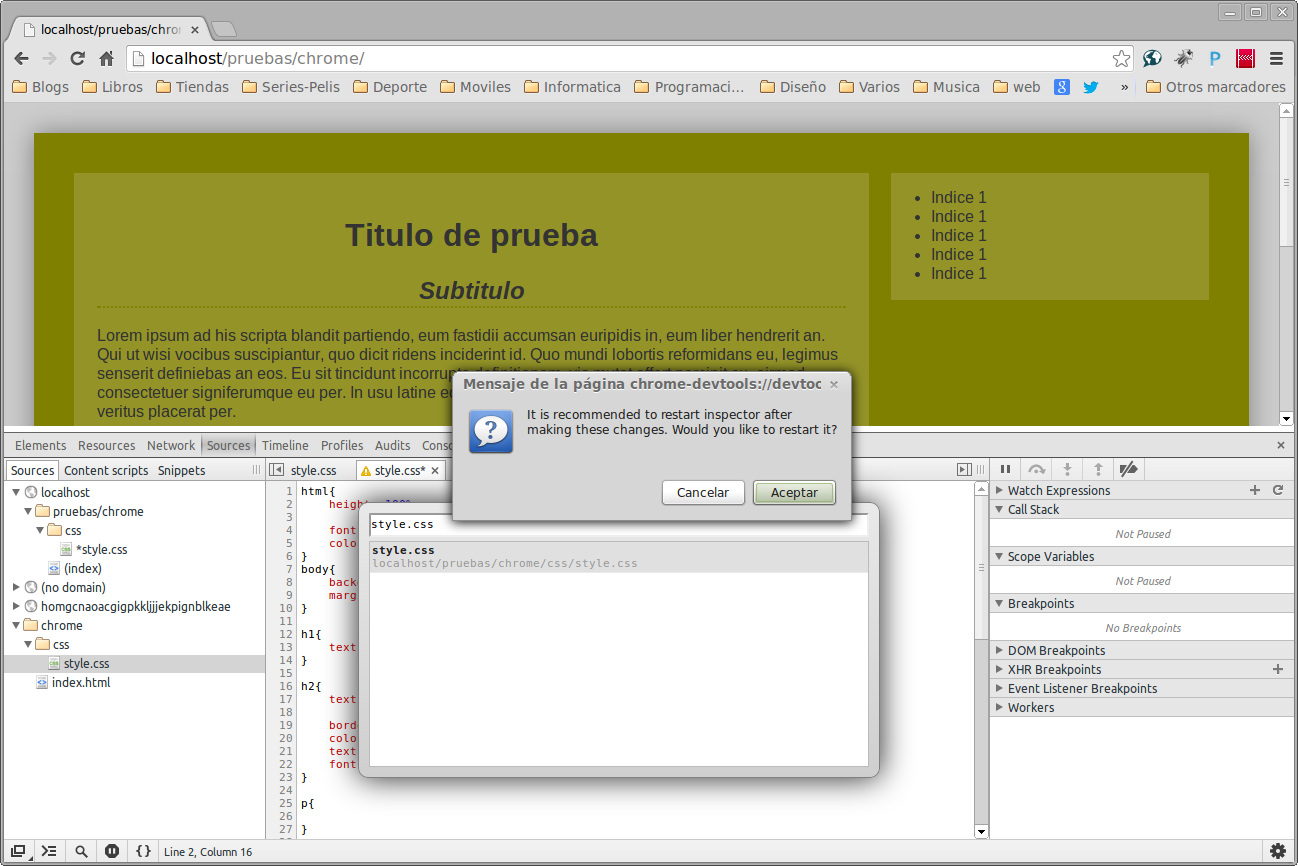Screen dimensions: 1298x866
Task: Hide the navigator sidebar toggle
Action: pos(277,470)
